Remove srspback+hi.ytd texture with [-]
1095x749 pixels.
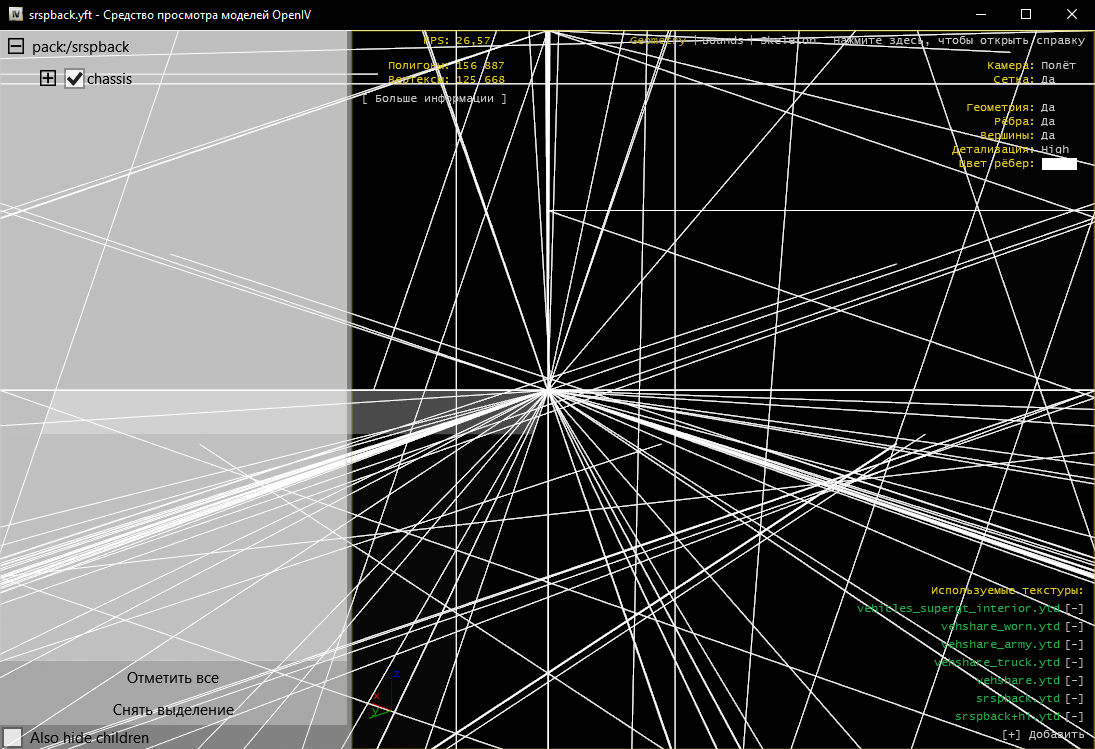(x=1074, y=716)
